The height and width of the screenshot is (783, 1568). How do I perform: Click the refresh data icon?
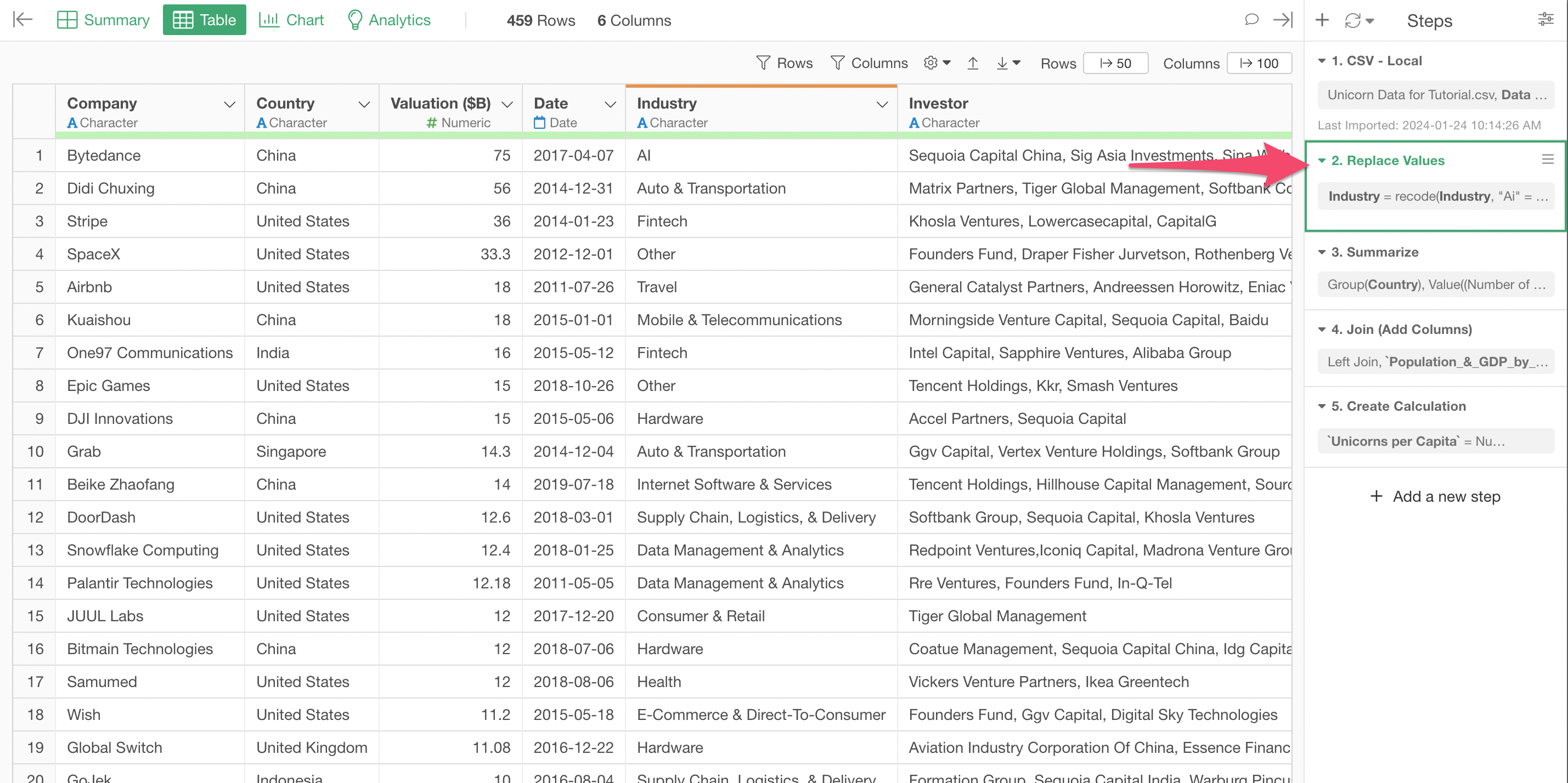[x=1352, y=21]
